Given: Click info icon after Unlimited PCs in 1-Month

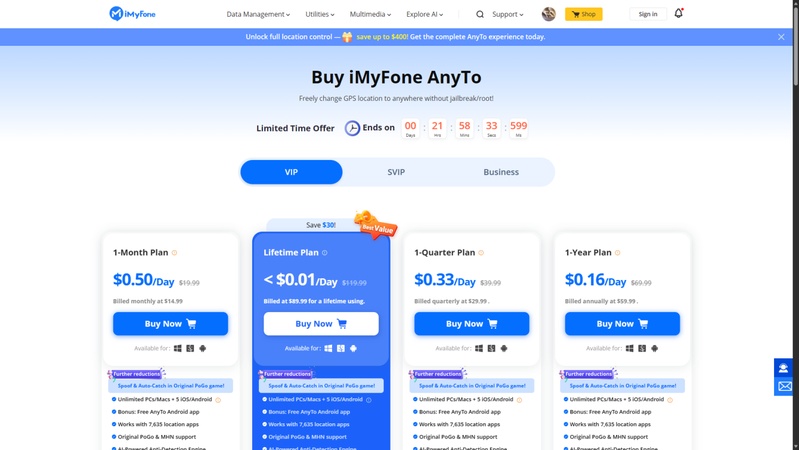Looking at the screenshot, I should pyautogui.click(x=218, y=400).
